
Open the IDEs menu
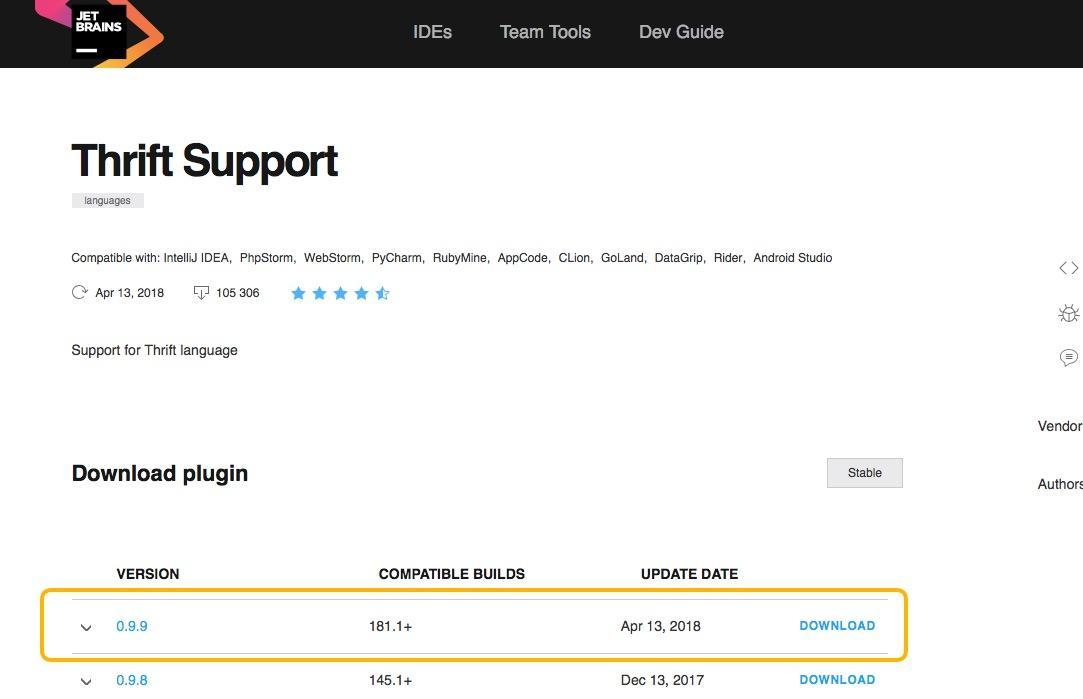432,32
